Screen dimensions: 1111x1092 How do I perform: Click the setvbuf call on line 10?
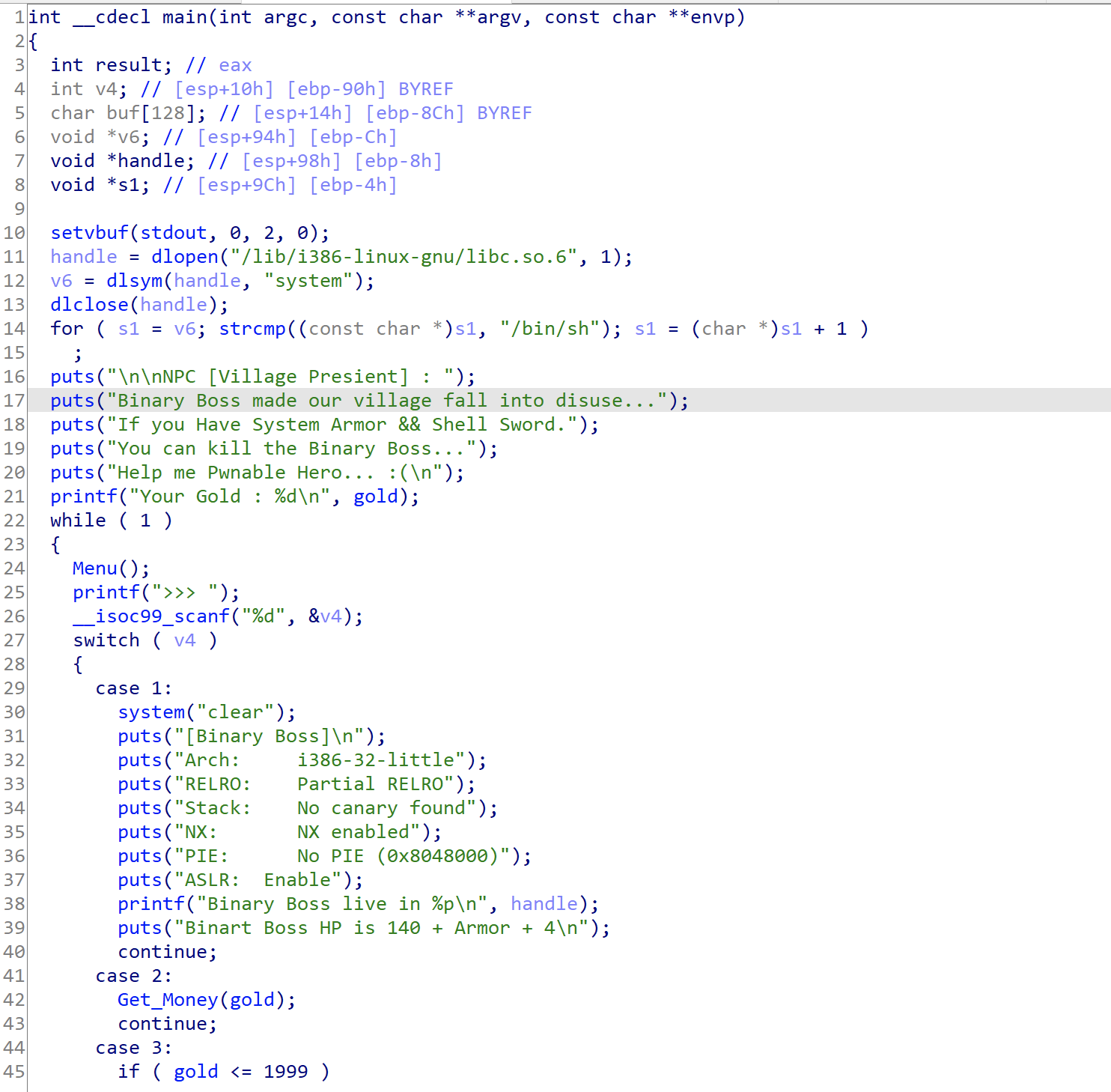pyautogui.click(x=90, y=232)
